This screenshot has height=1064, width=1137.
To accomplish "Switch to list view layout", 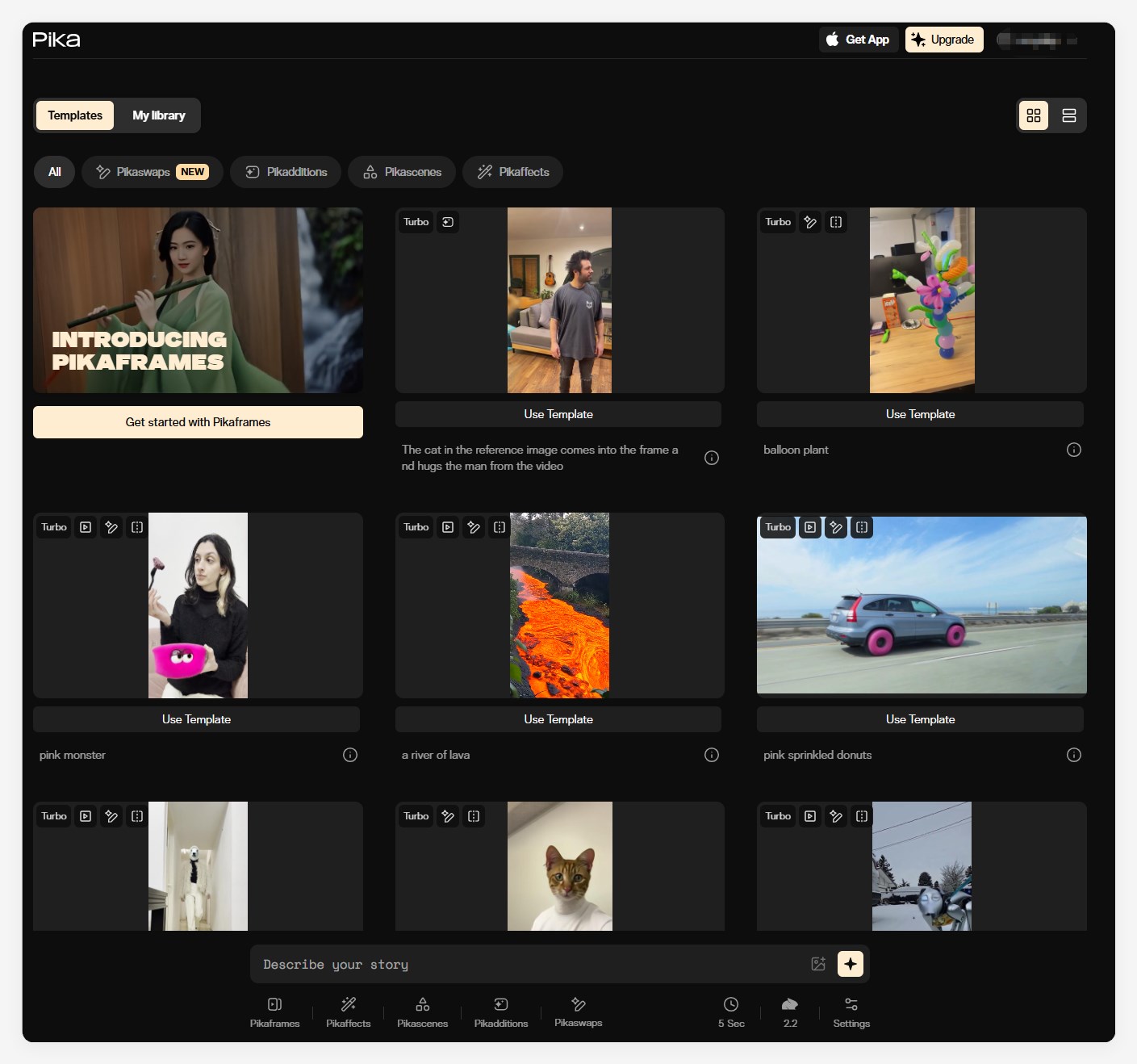I will 1068,115.
